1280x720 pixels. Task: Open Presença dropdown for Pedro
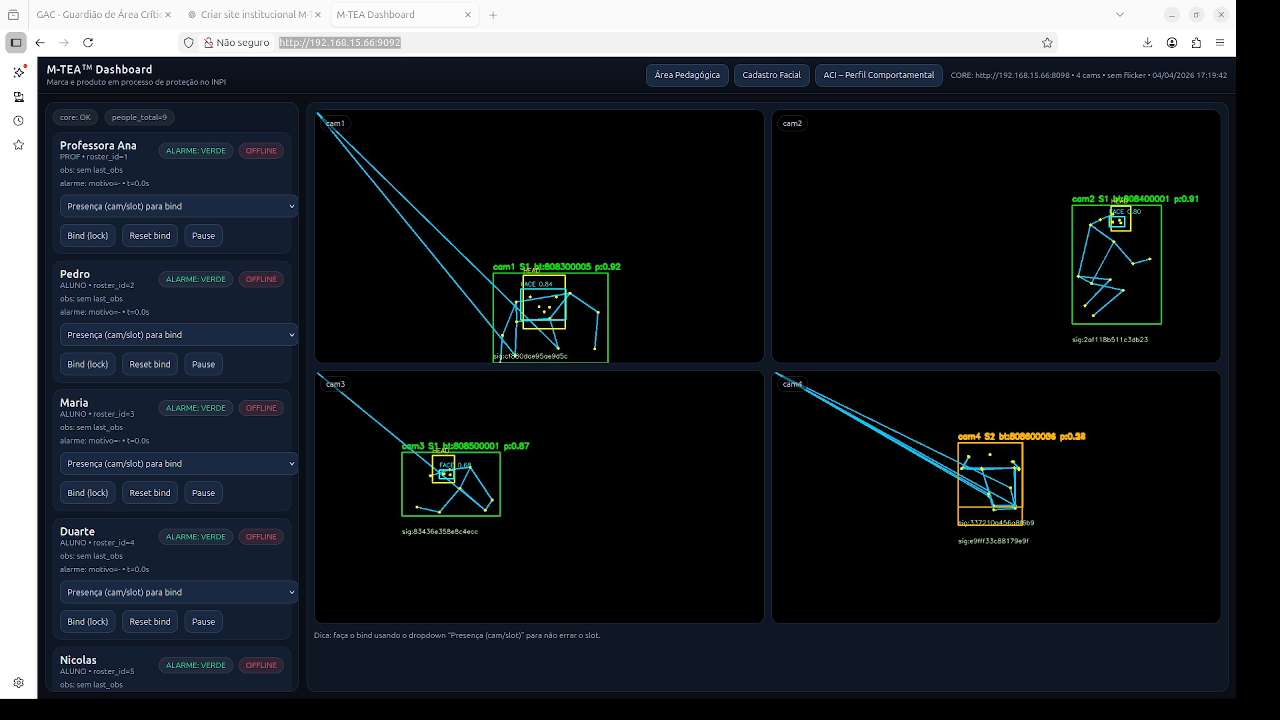(x=179, y=335)
